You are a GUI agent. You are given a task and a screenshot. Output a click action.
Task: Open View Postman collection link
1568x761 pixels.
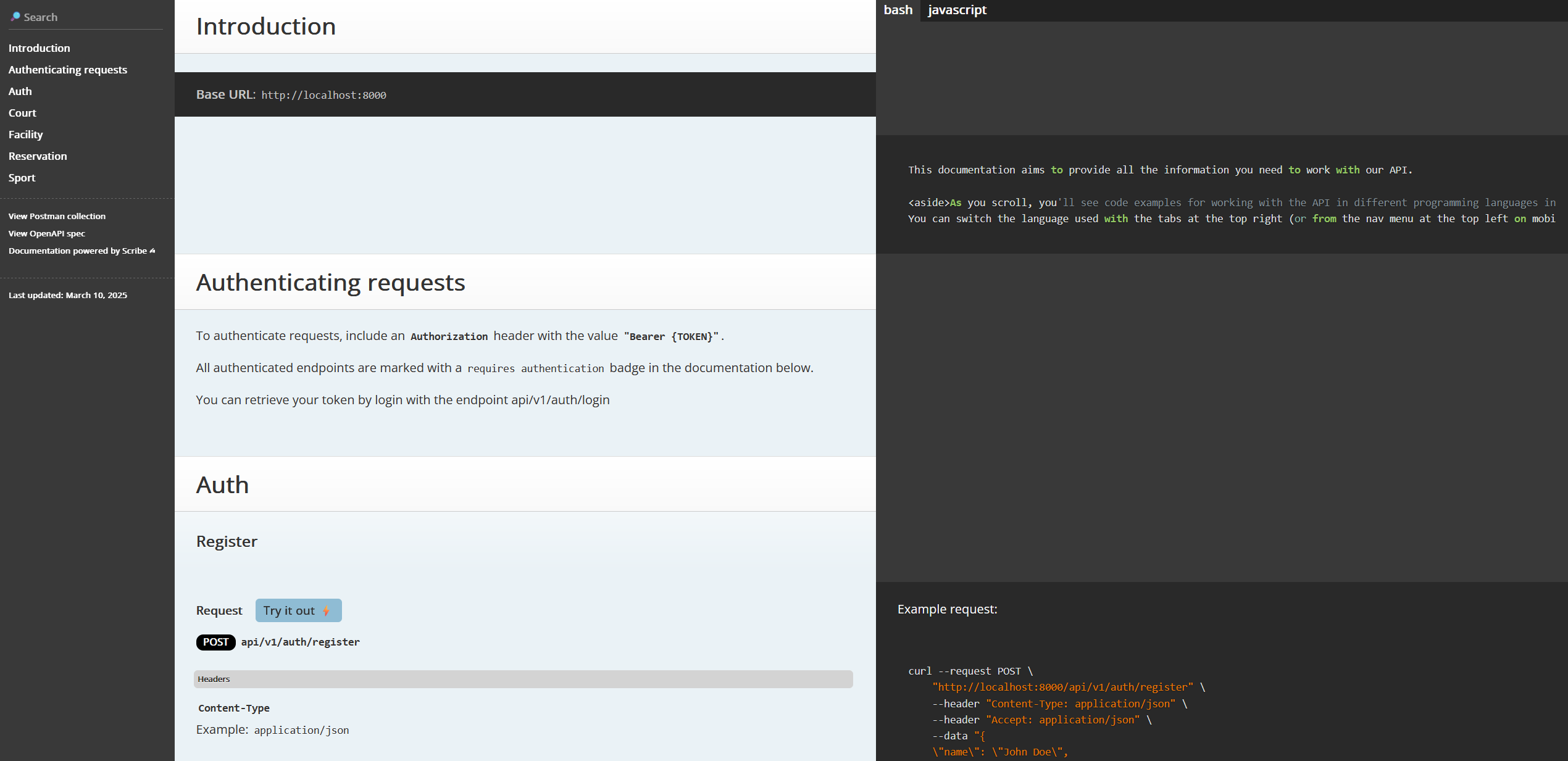(57, 216)
